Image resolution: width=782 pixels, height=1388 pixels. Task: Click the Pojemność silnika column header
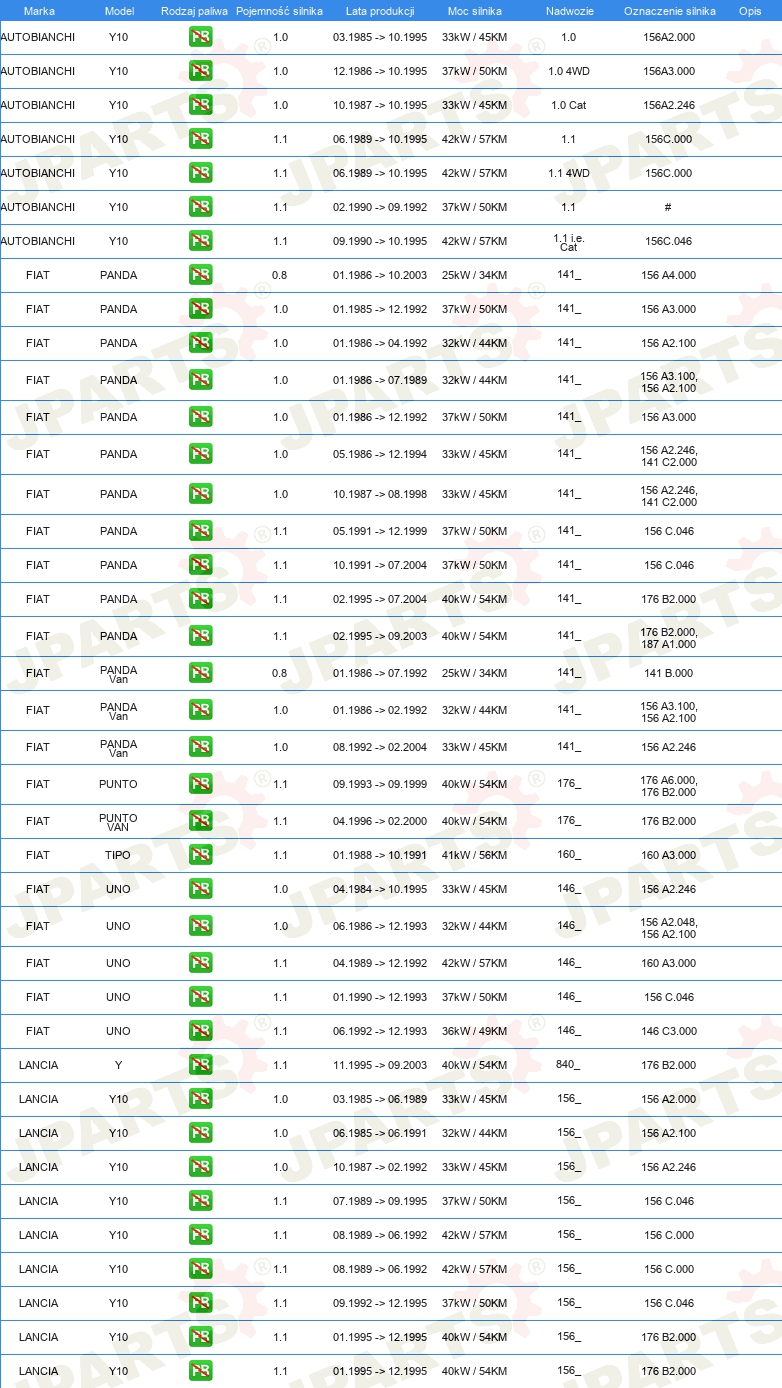tap(280, 11)
